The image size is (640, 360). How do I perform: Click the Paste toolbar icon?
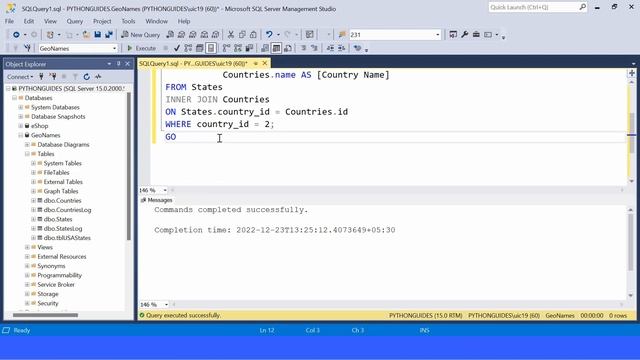tap(253, 35)
